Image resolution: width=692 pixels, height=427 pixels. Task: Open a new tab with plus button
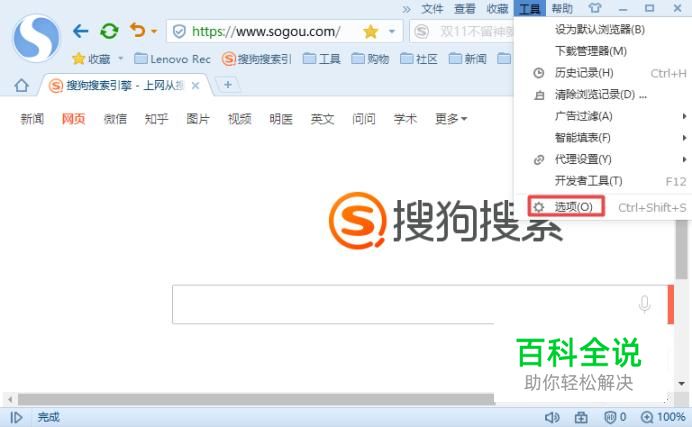coord(228,84)
